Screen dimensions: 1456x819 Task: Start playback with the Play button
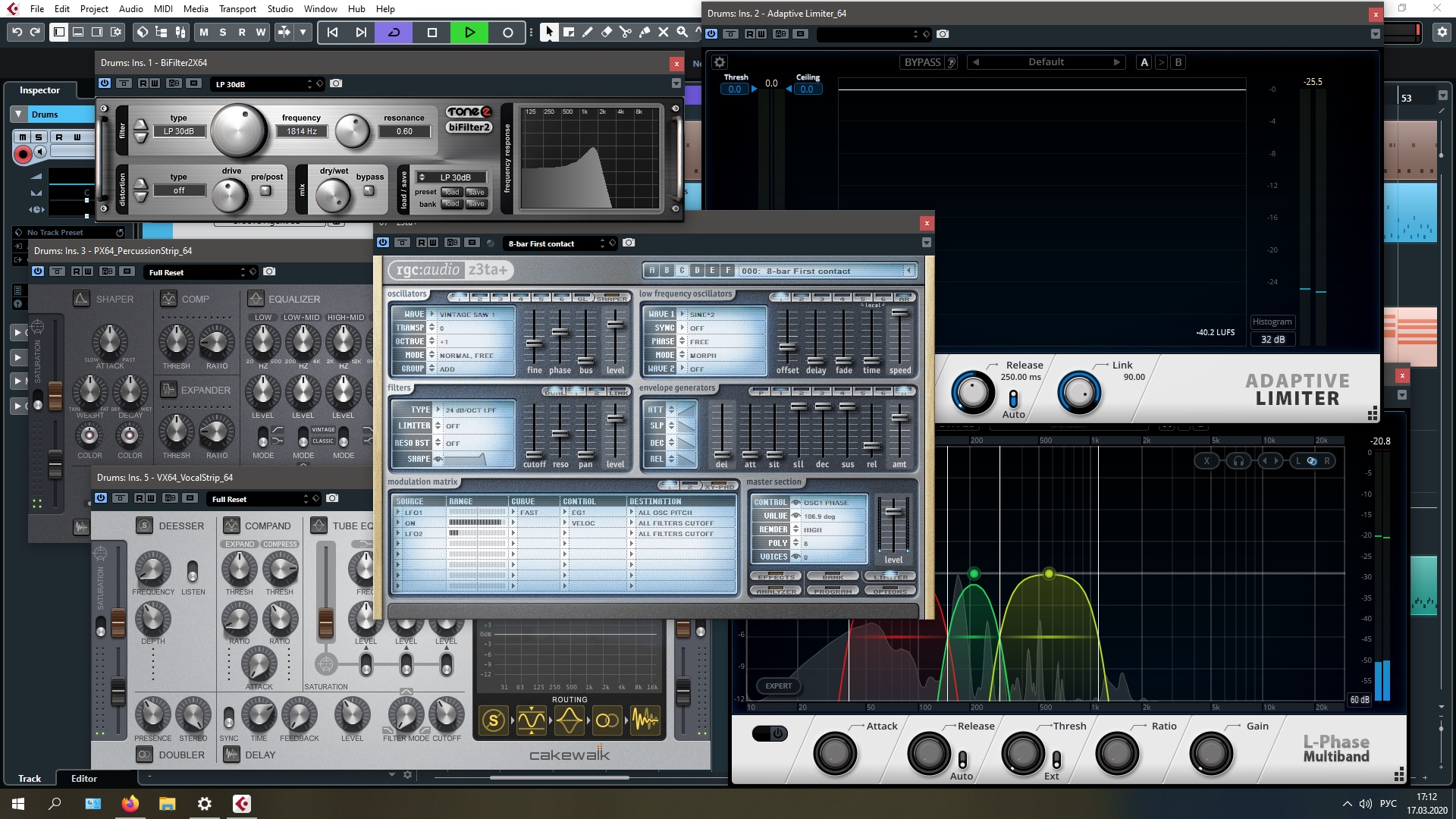click(x=469, y=32)
